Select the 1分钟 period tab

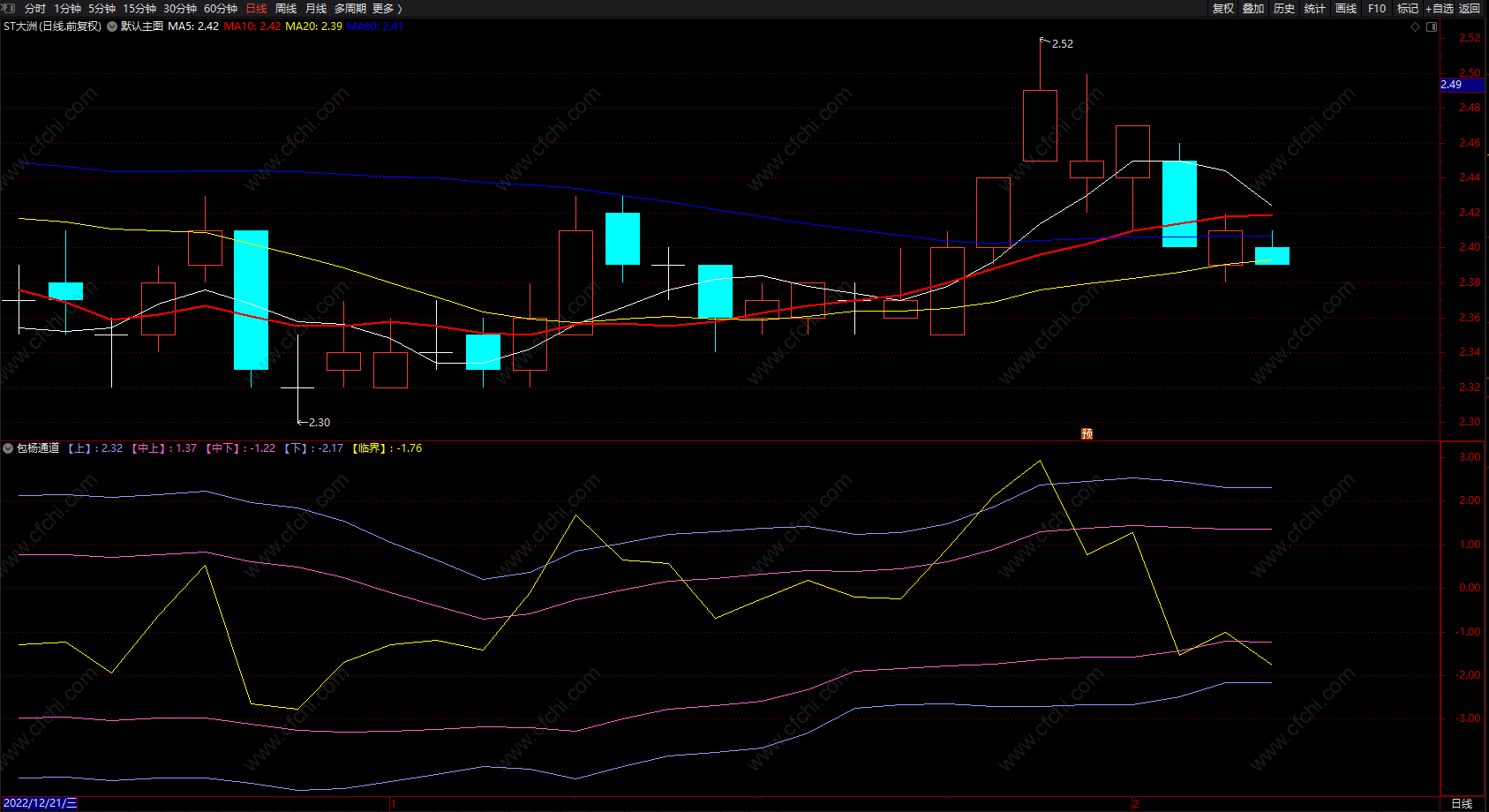(x=68, y=8)
